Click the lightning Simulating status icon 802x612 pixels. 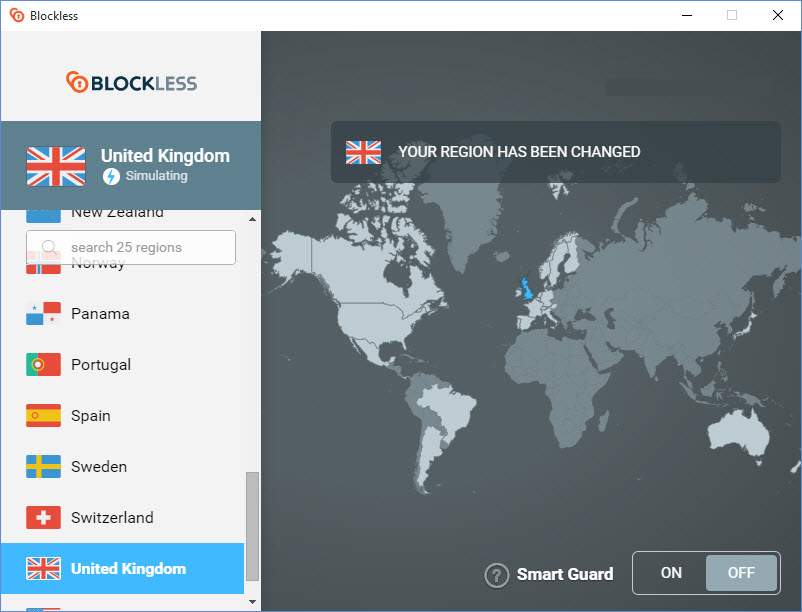[111, 176]
